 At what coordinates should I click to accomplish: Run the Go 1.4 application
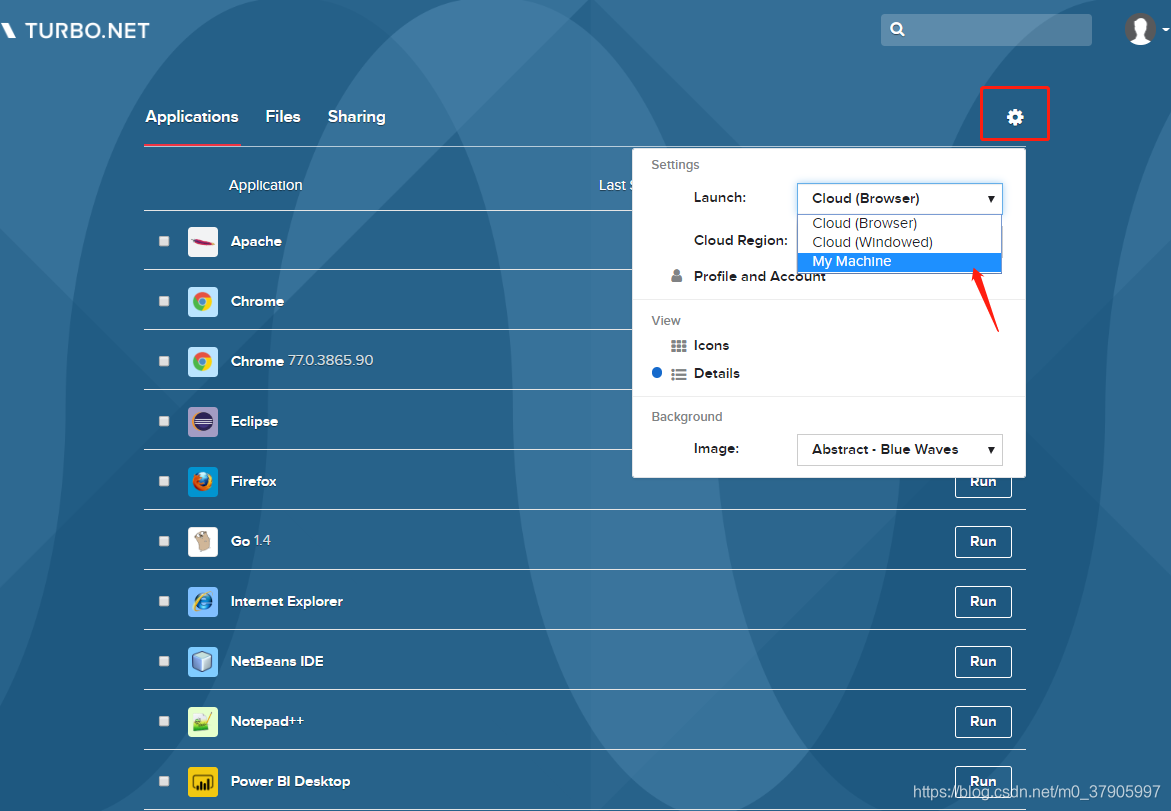[983, 541]
